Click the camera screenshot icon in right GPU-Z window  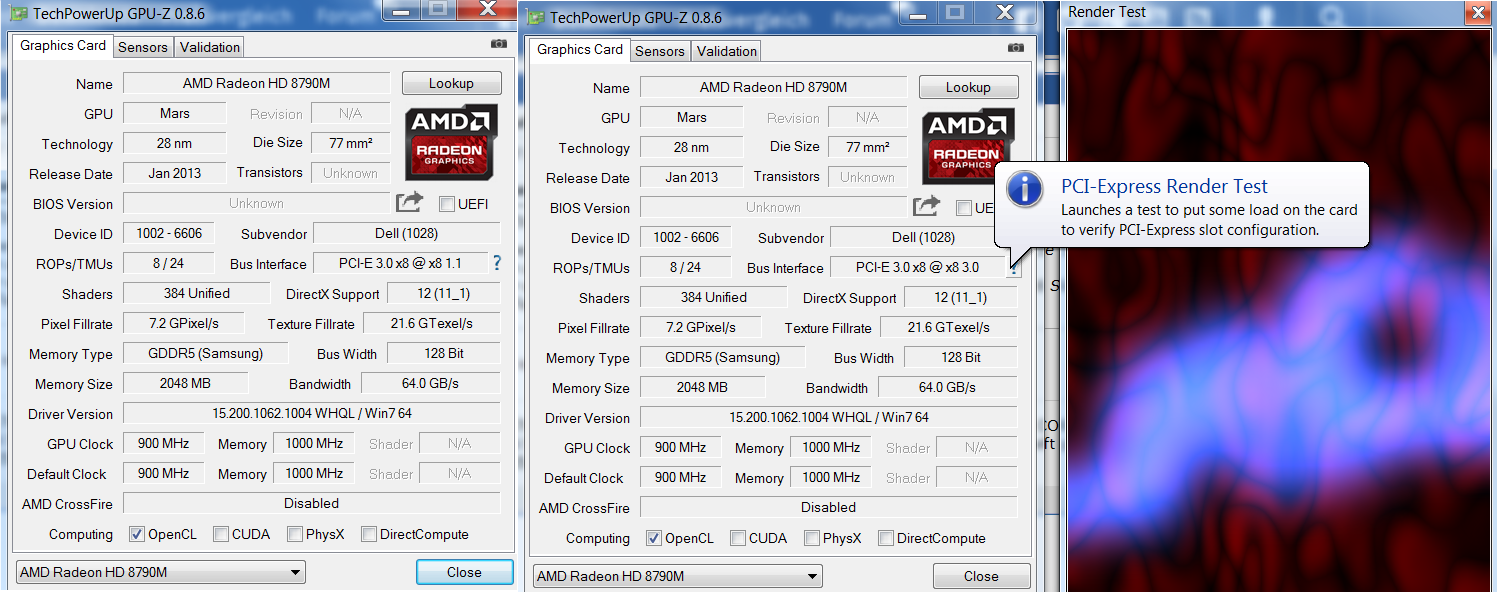(1016, 48)
